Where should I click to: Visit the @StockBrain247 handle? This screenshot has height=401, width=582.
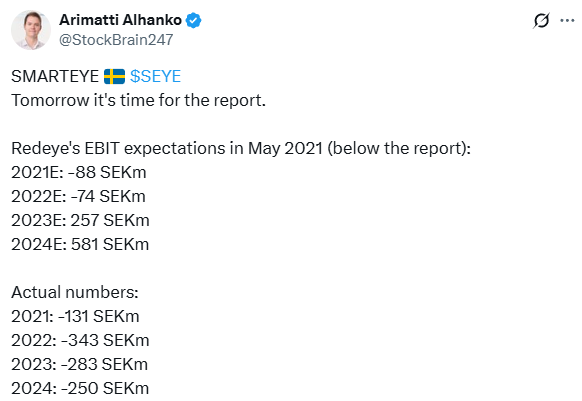pos(116,40)
